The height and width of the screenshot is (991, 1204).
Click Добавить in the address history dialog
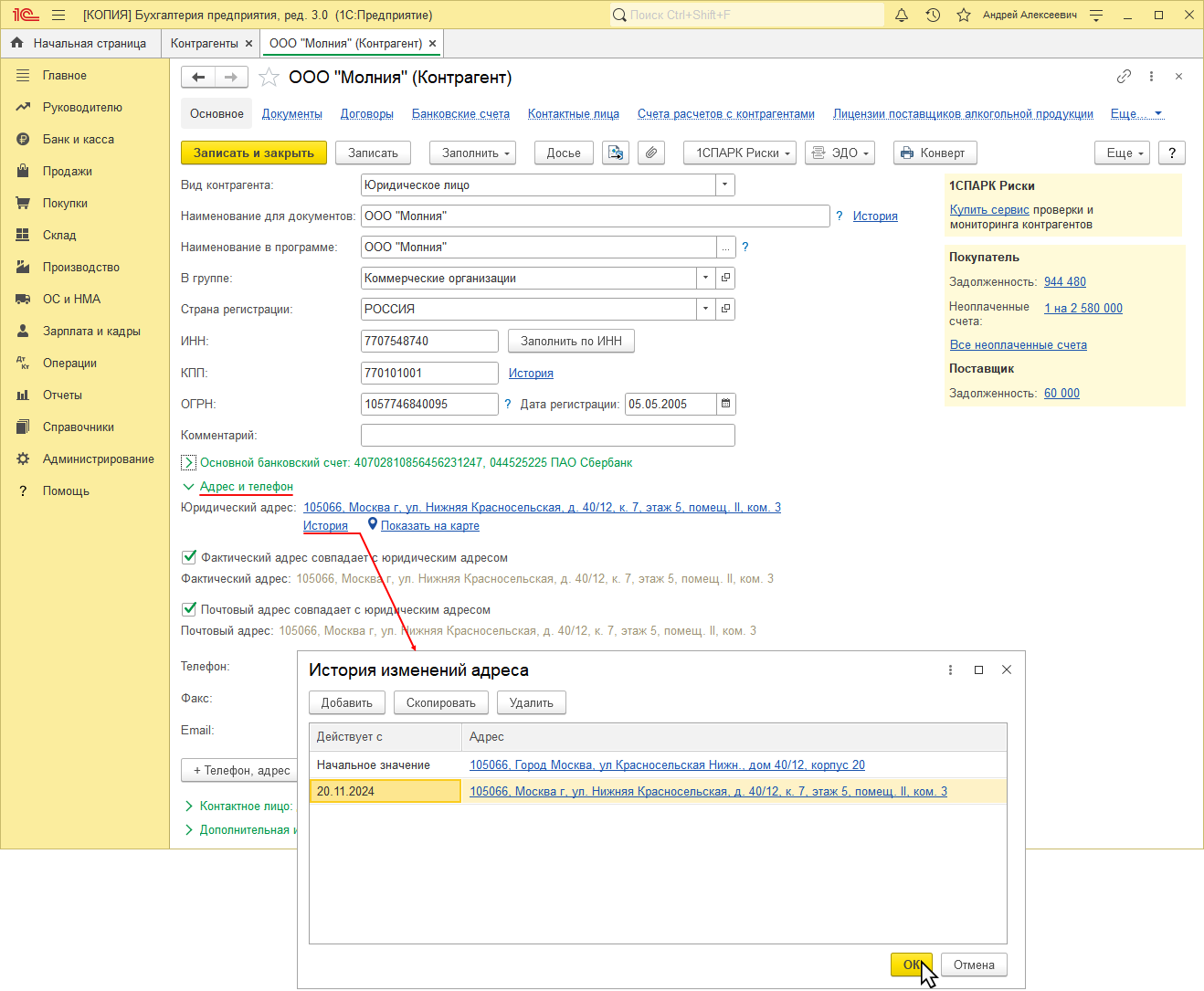pos(346,702)
